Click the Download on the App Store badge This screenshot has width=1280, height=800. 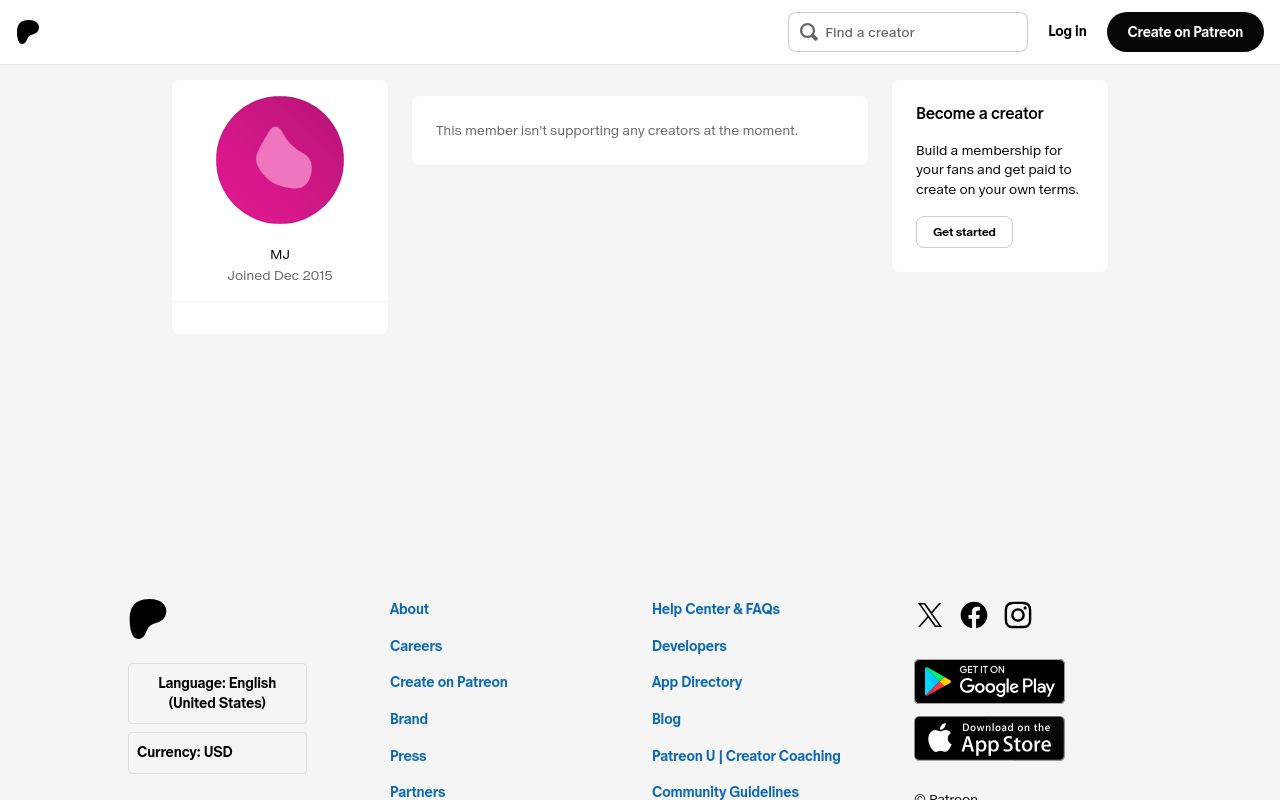989,738
